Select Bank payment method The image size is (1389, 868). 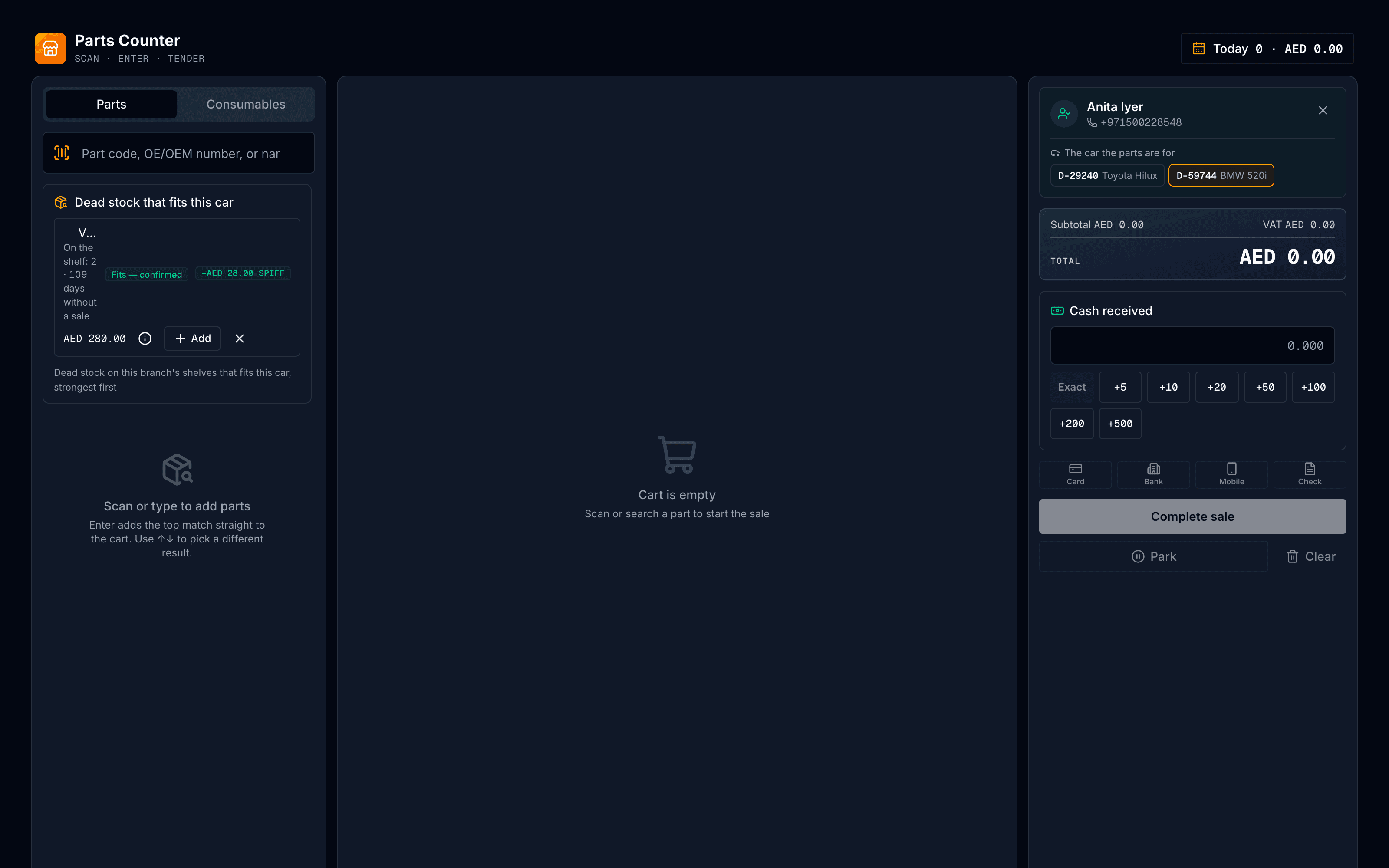[x=1153, y=474]
